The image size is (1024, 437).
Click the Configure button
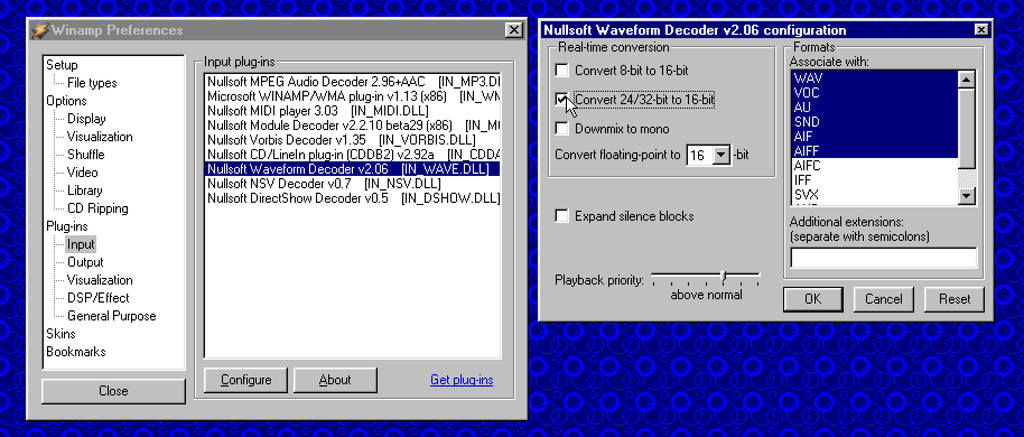pos(246,380)
